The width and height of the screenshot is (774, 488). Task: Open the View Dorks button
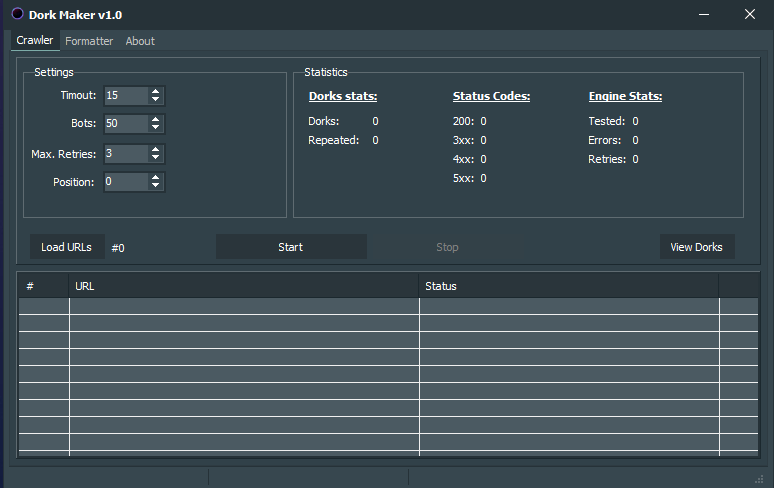tap(697, 247)
